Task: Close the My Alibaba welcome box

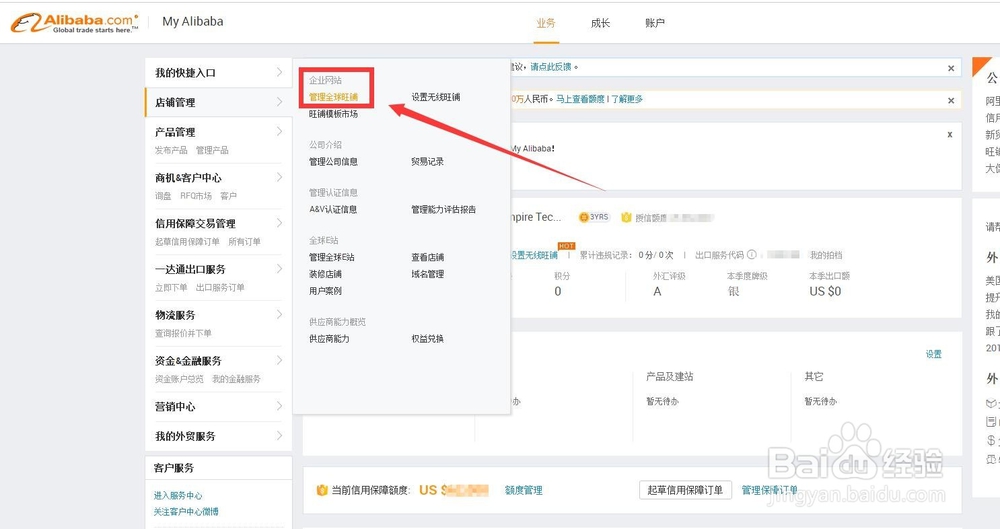Action: tap(950, 135)
